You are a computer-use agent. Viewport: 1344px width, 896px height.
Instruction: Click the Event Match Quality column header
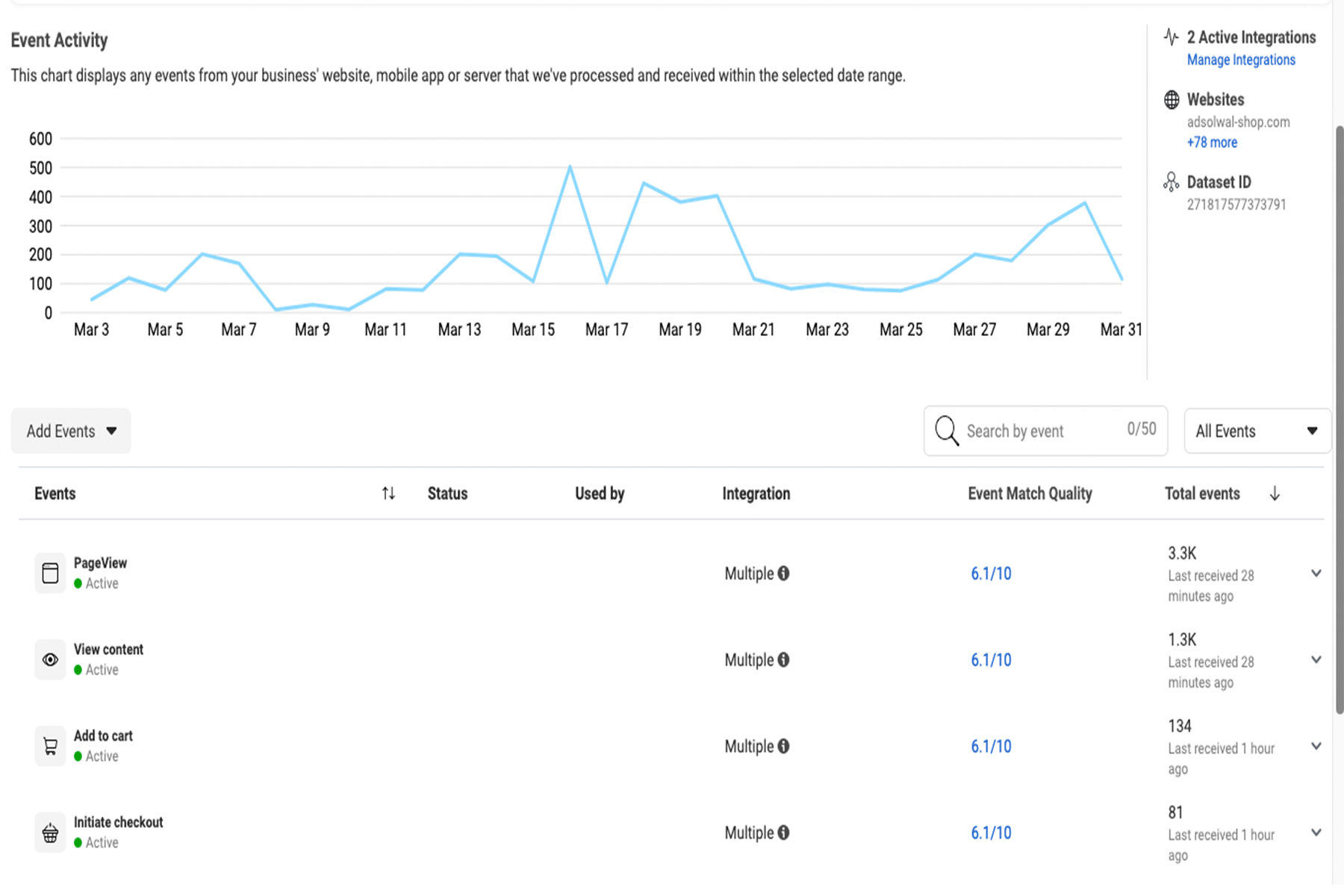[1030, 494]
